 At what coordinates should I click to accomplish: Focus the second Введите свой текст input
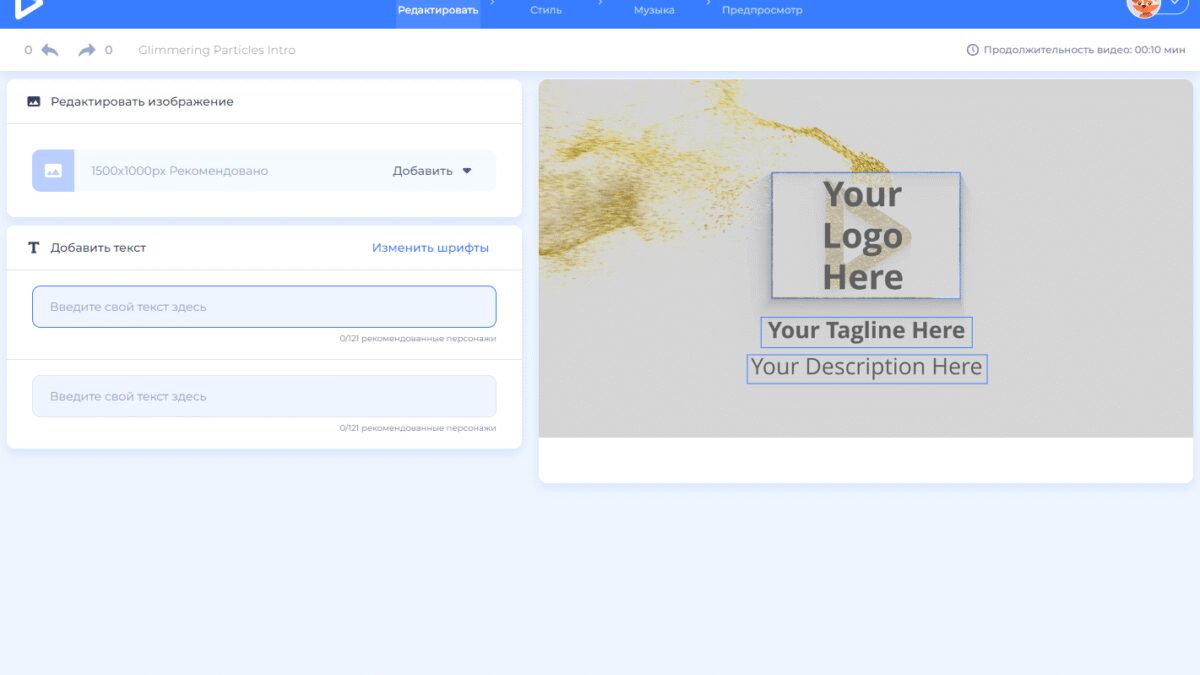[x=264, y=396]
